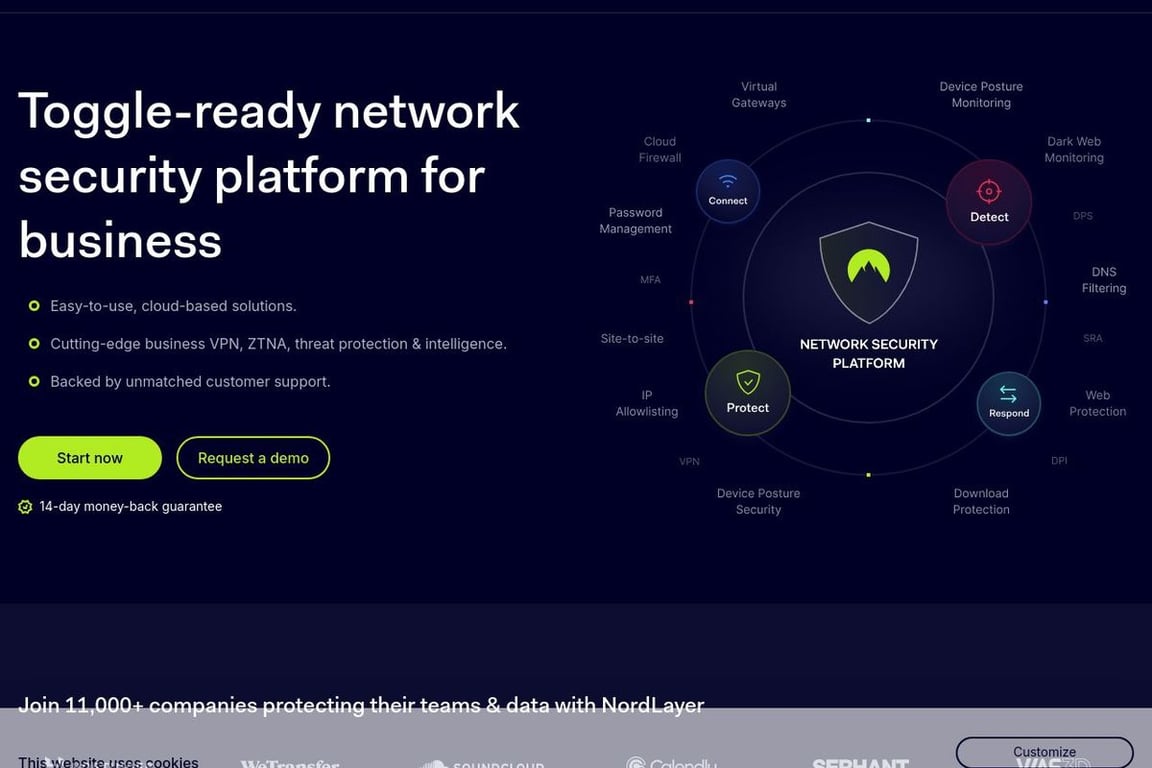Viewport: 1152px width, 768px height.
Task: Start now with the green button
Action: 90,458
